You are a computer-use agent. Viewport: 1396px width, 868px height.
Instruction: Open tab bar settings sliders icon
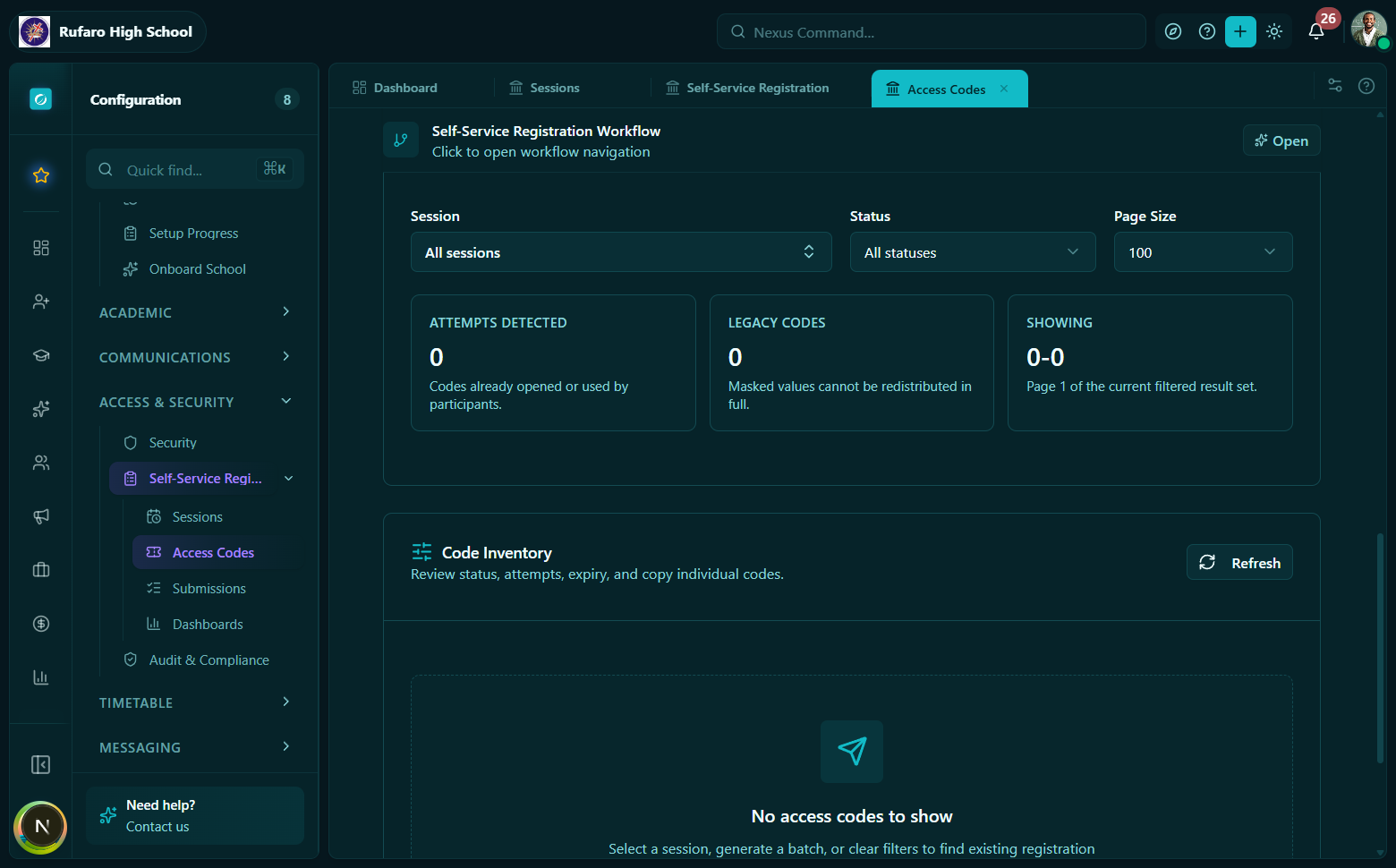[x=1335, y=86]
